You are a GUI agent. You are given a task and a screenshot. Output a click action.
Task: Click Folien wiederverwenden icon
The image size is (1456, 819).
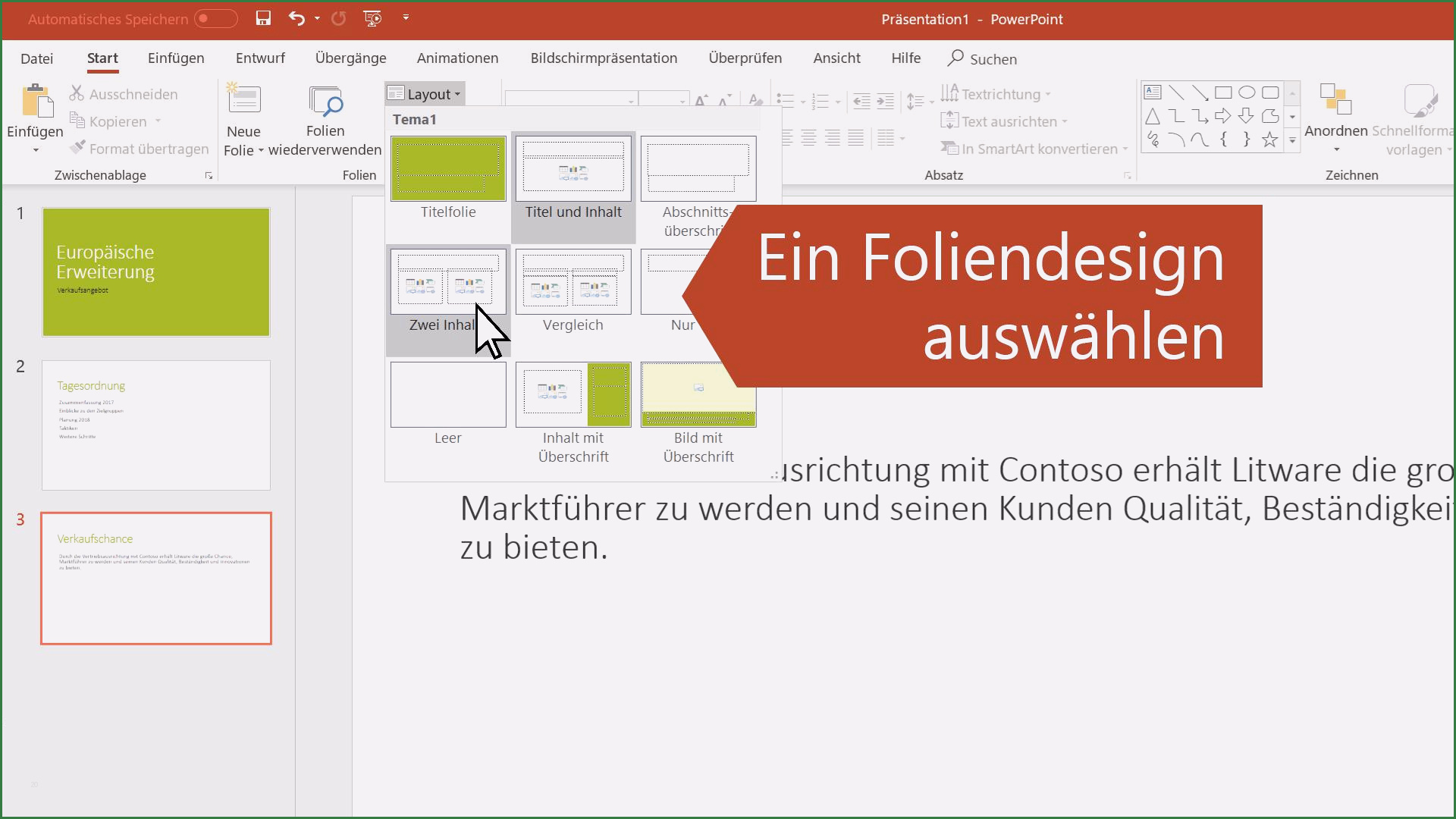coord(325,102)
